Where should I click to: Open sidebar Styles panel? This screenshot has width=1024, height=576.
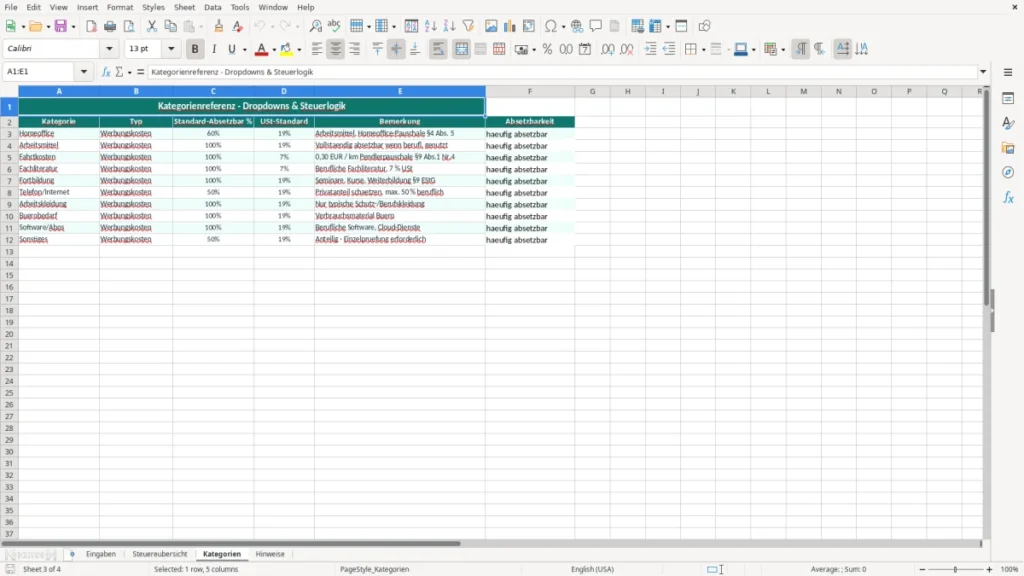pyautogui.click(x=1008, y=123)
